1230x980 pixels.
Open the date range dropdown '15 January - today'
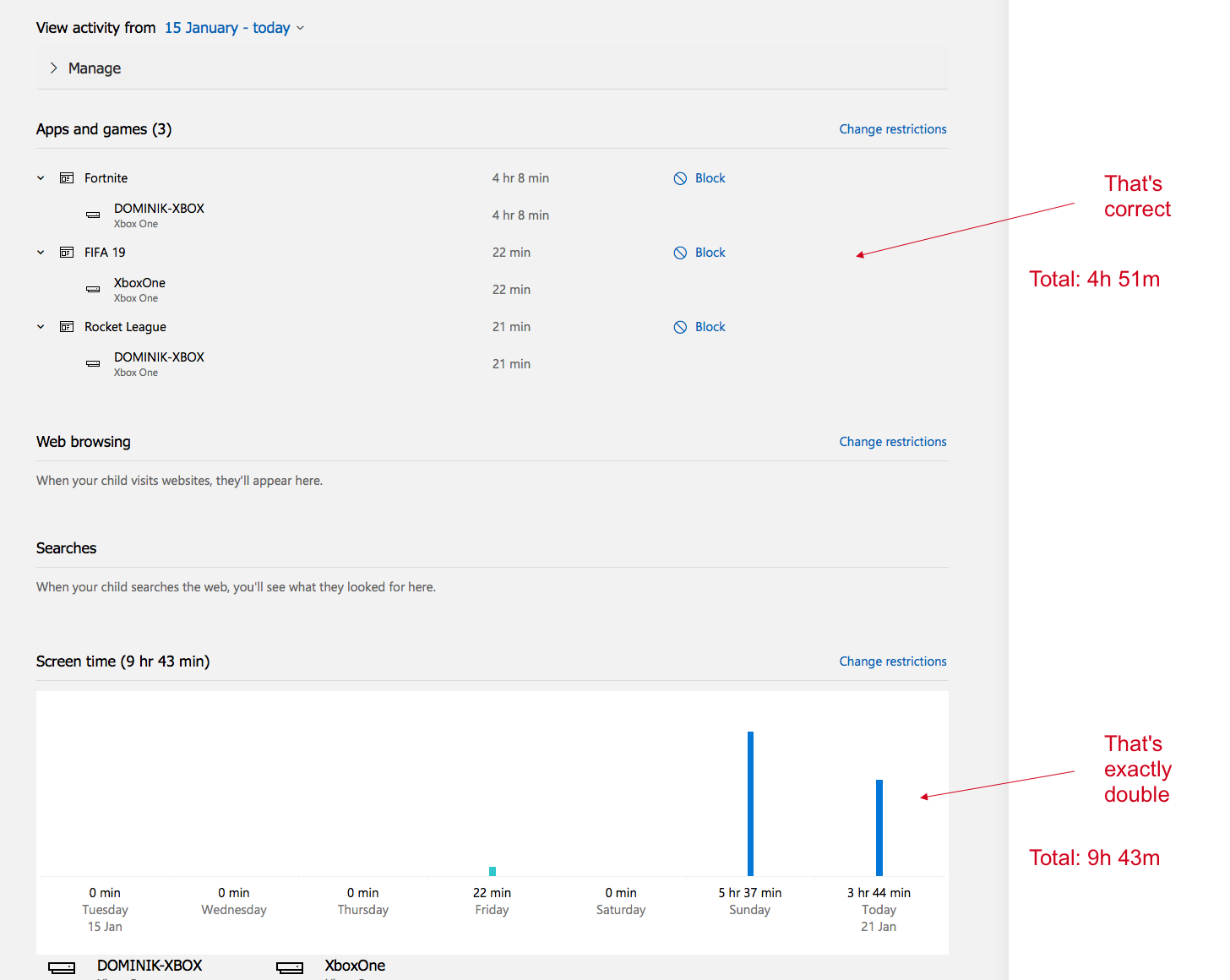pyautogui.click(x=234, y=28)
